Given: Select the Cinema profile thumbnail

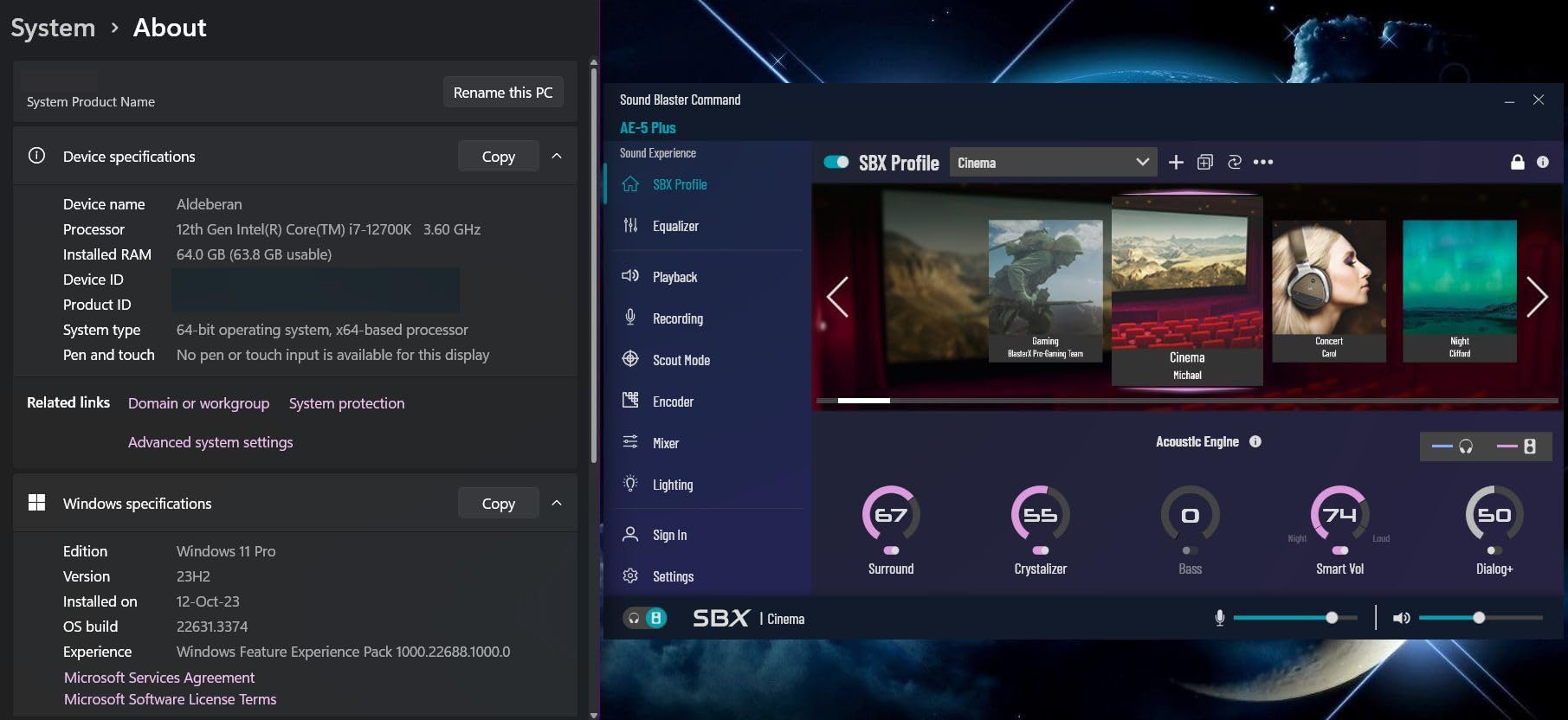Looking at the screenshot, I should tap(1187, 291).
